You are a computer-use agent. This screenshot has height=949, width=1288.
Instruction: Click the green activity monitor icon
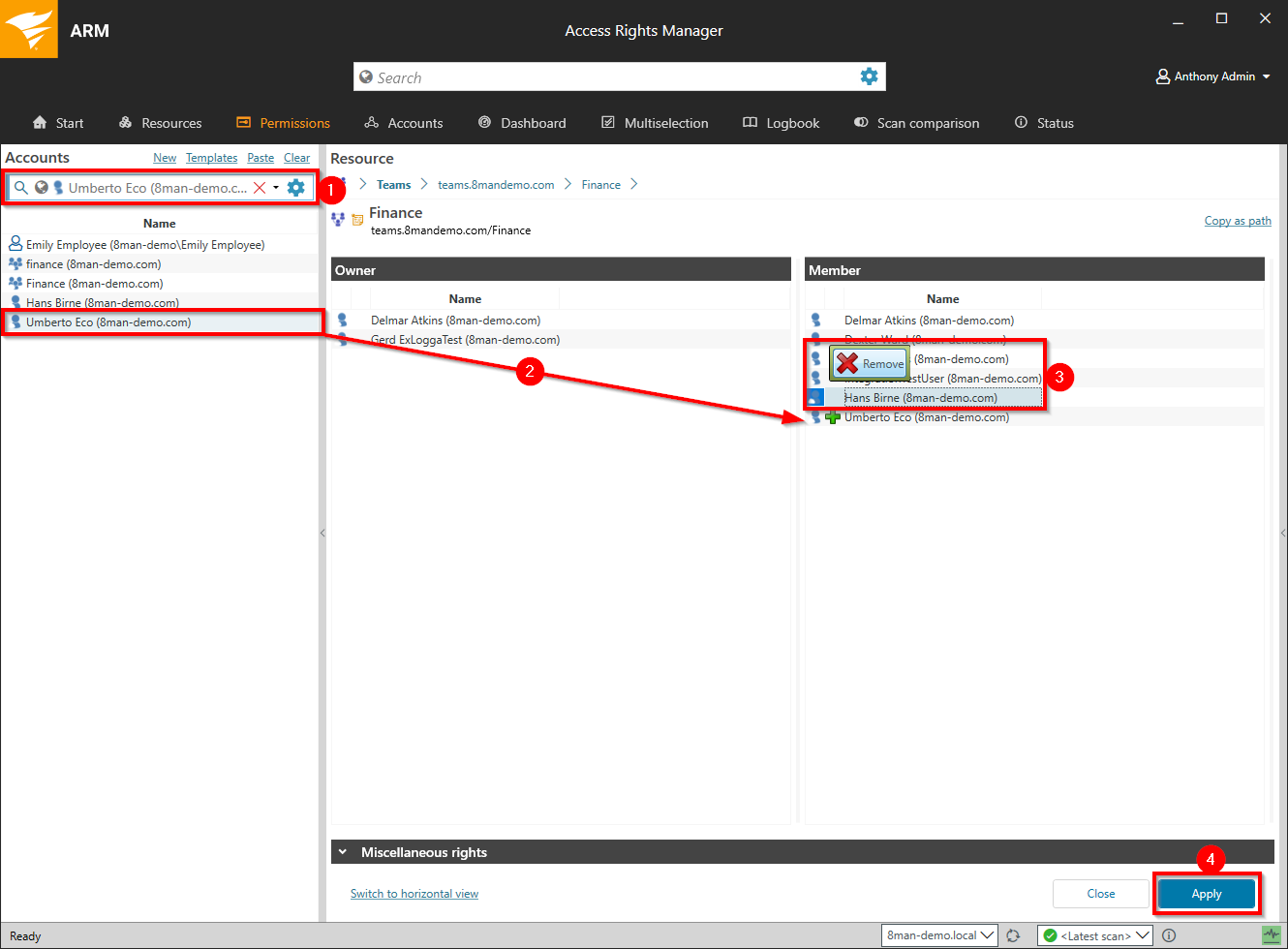click(x=1271, y=935)
